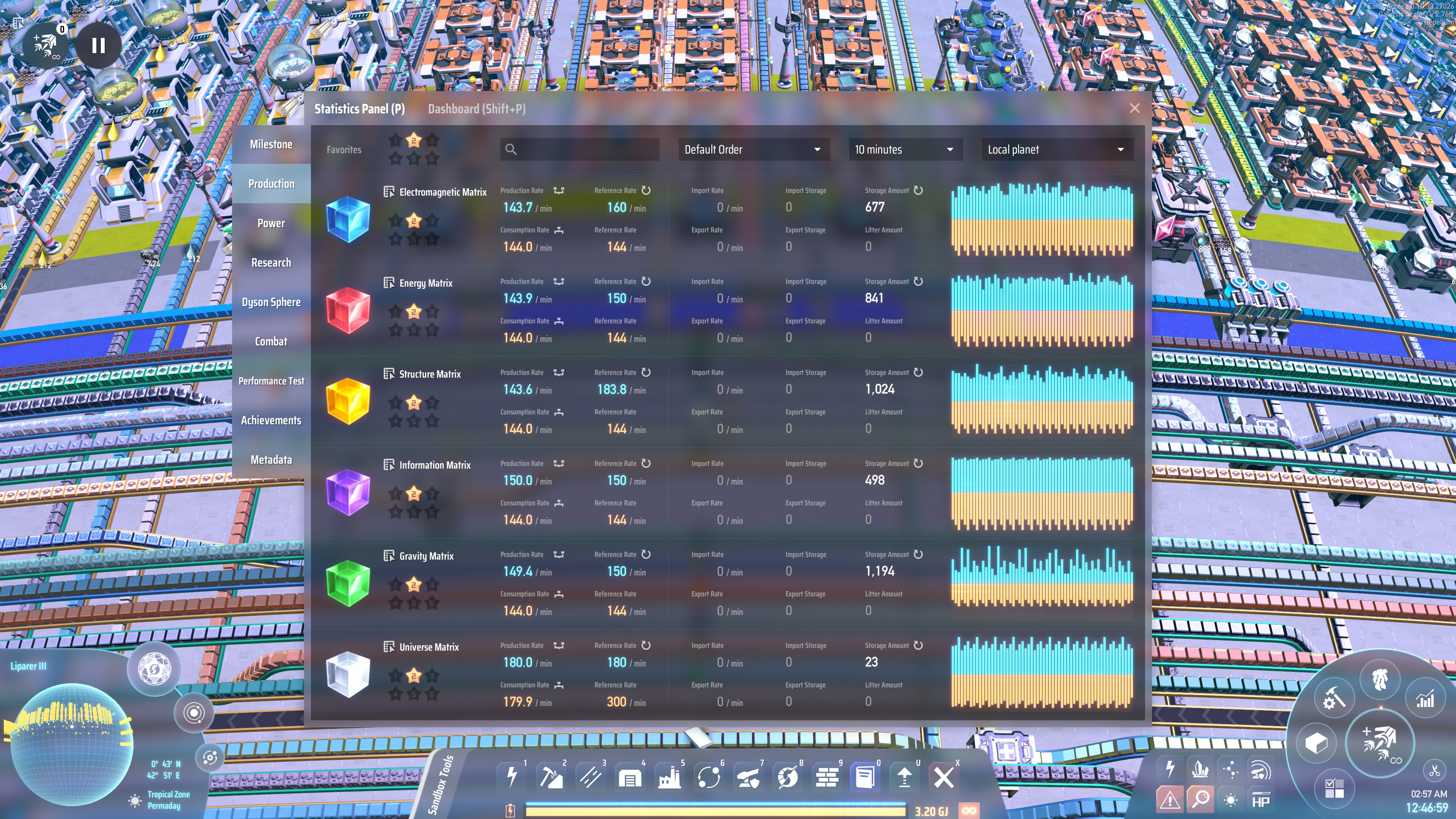Open the statistics chart icon

1425,698
